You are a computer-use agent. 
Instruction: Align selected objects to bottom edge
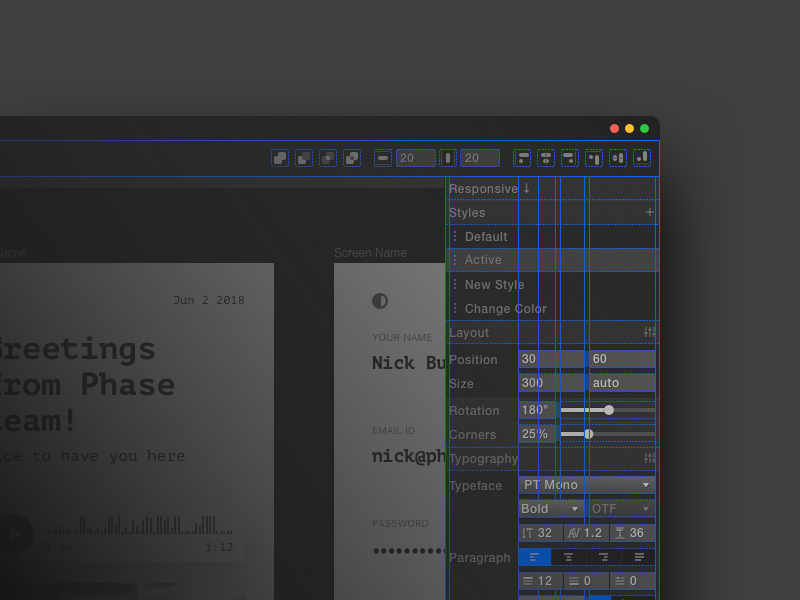click(642, 158)
